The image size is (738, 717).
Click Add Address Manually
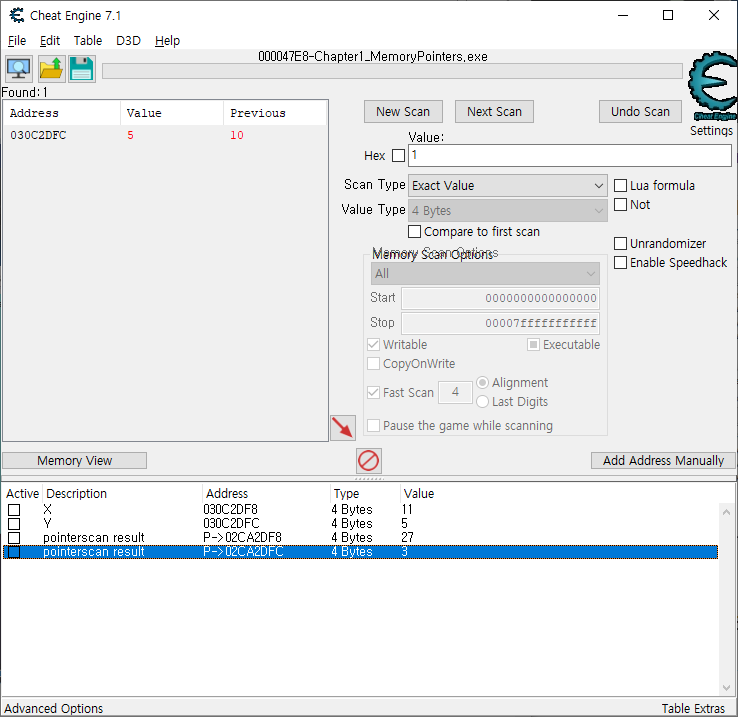coord(663,460)
